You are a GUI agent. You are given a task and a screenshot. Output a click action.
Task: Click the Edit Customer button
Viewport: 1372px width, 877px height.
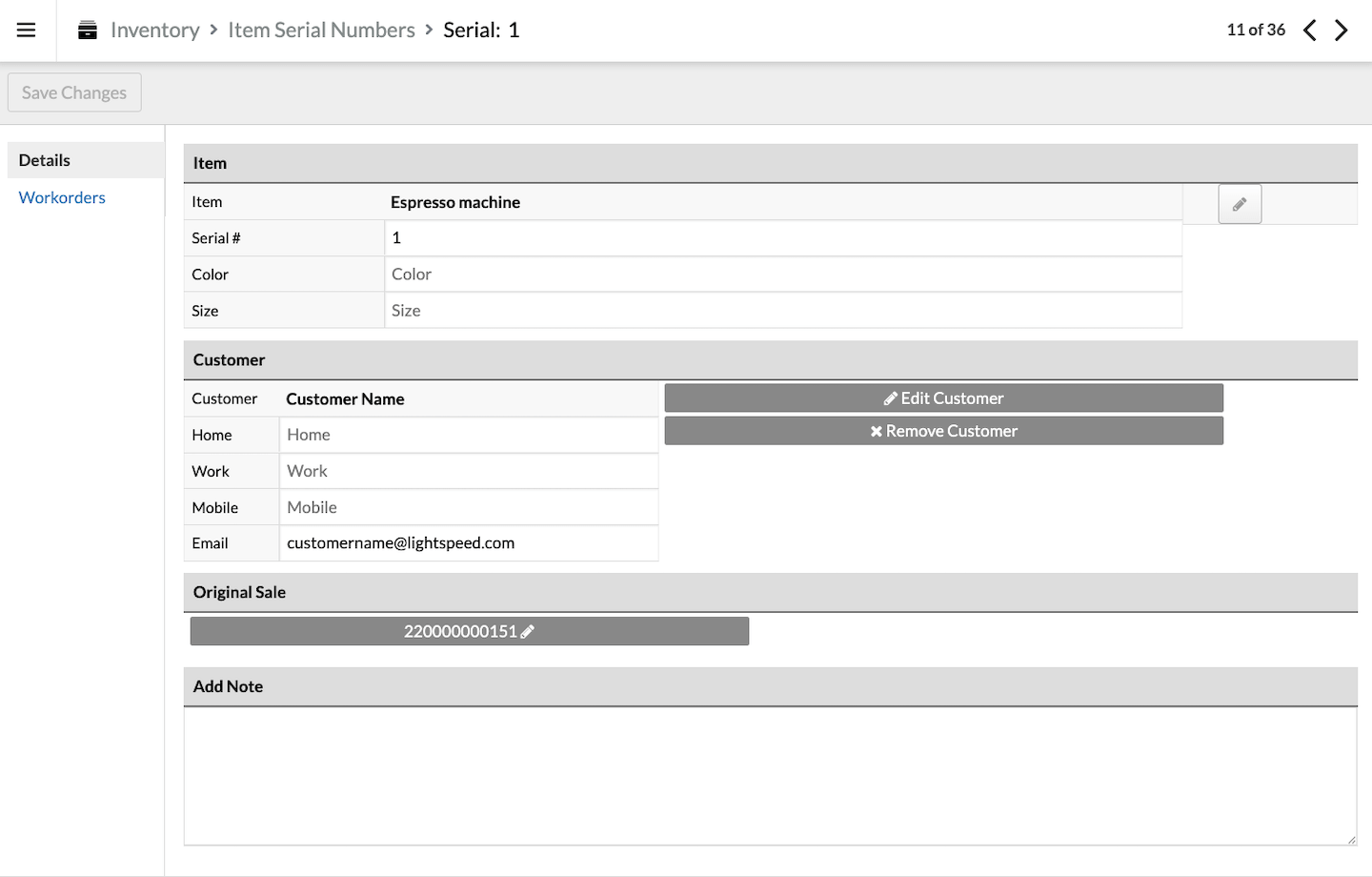point(943,398)
